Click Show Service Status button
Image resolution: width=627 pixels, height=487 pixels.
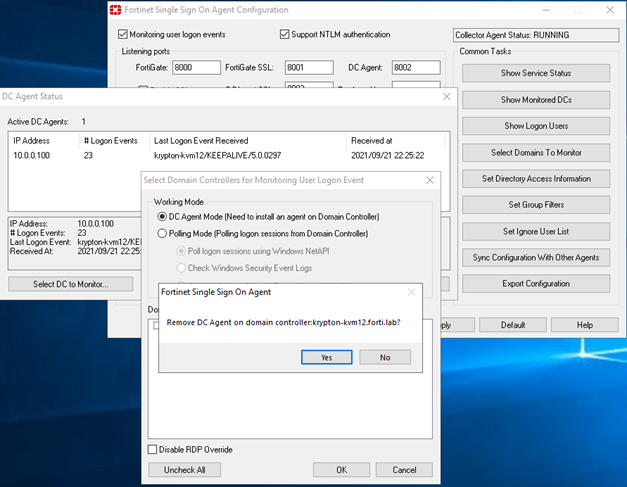(536, 73)
